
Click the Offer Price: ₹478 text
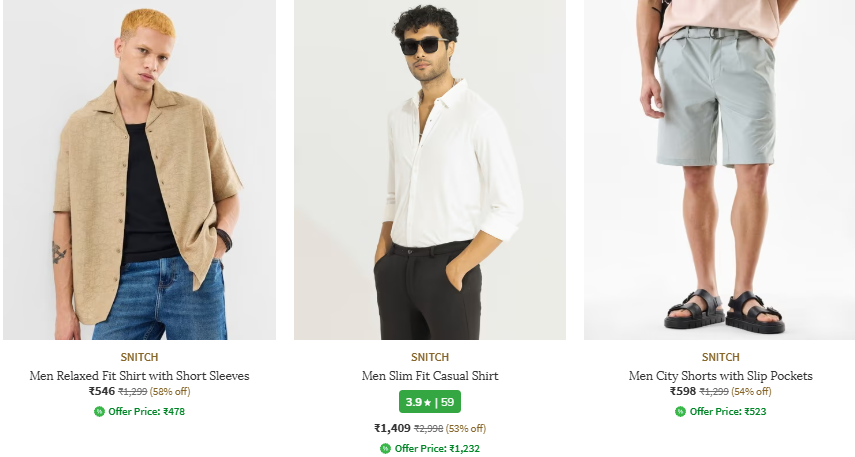(146, 411)
